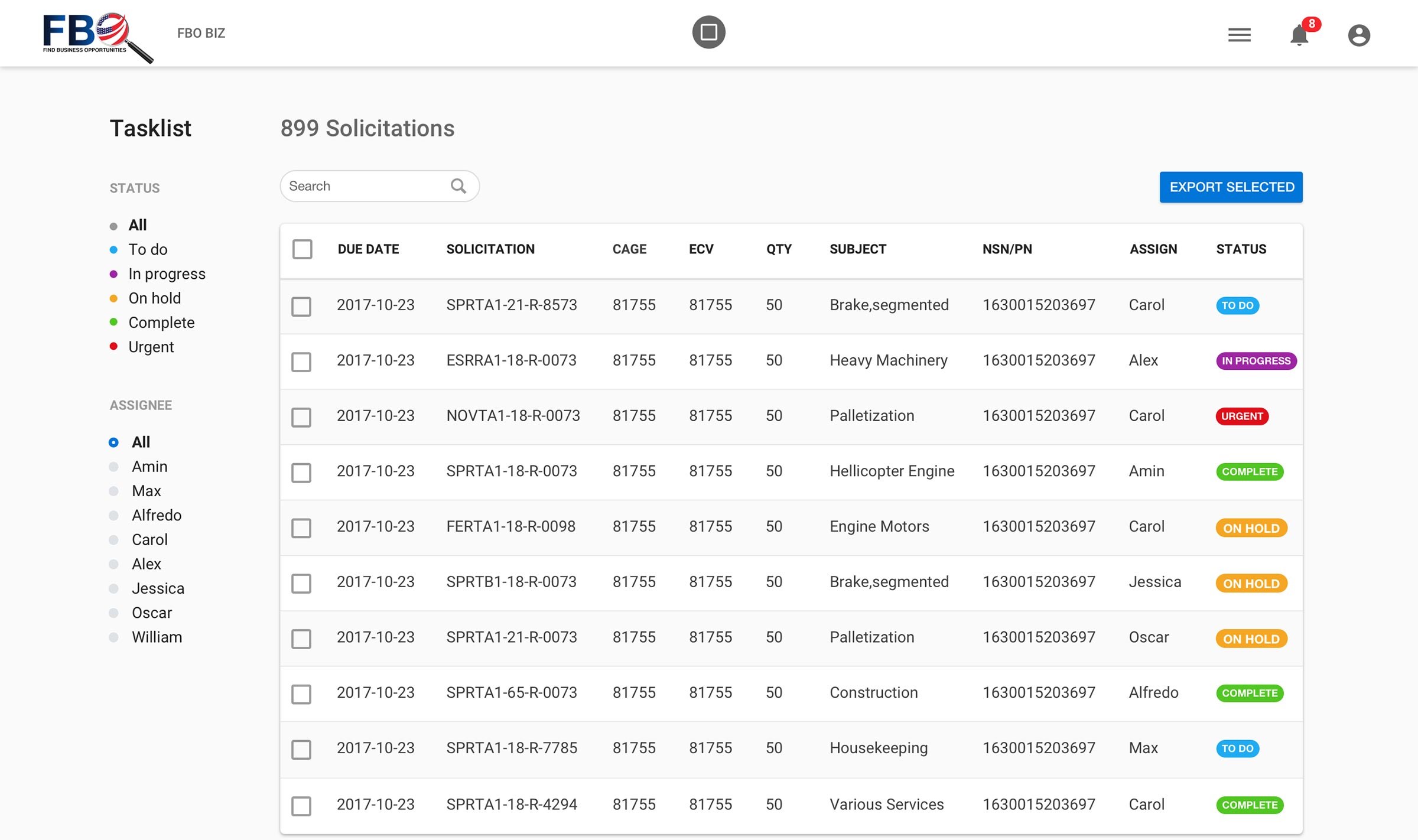Image resolution: width=1418 pixels, height=840 pixels.
Task: Check the ESRRA1-18-R-0073 row checkbox
Action: tap(301, 362)
